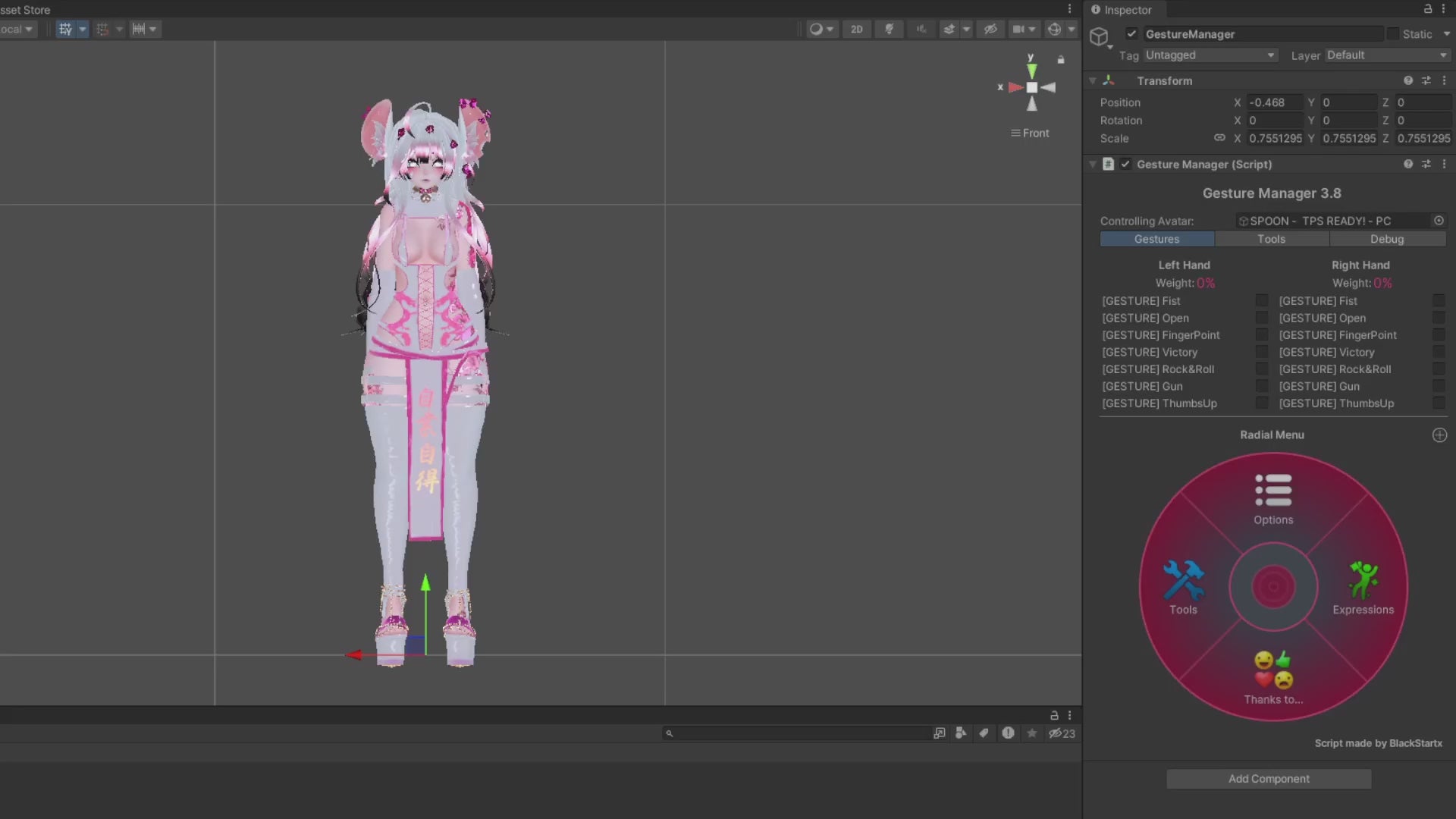This screenshot has height=819, width=1456.
Task: Switch to the Tools tab
Action: [1271, 239]
